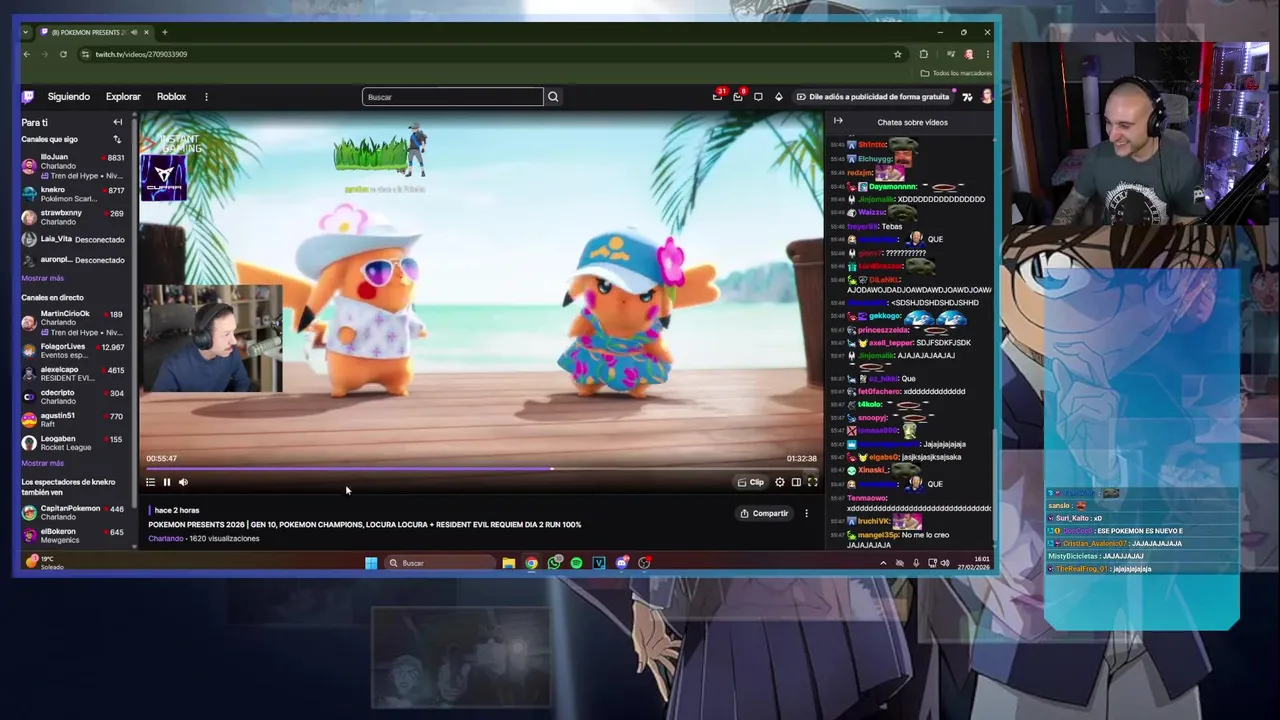The width and height of the screenshot is (1280, 720).
Task: Open Google Chrome from taskbar
Action: tap(531, 563)
